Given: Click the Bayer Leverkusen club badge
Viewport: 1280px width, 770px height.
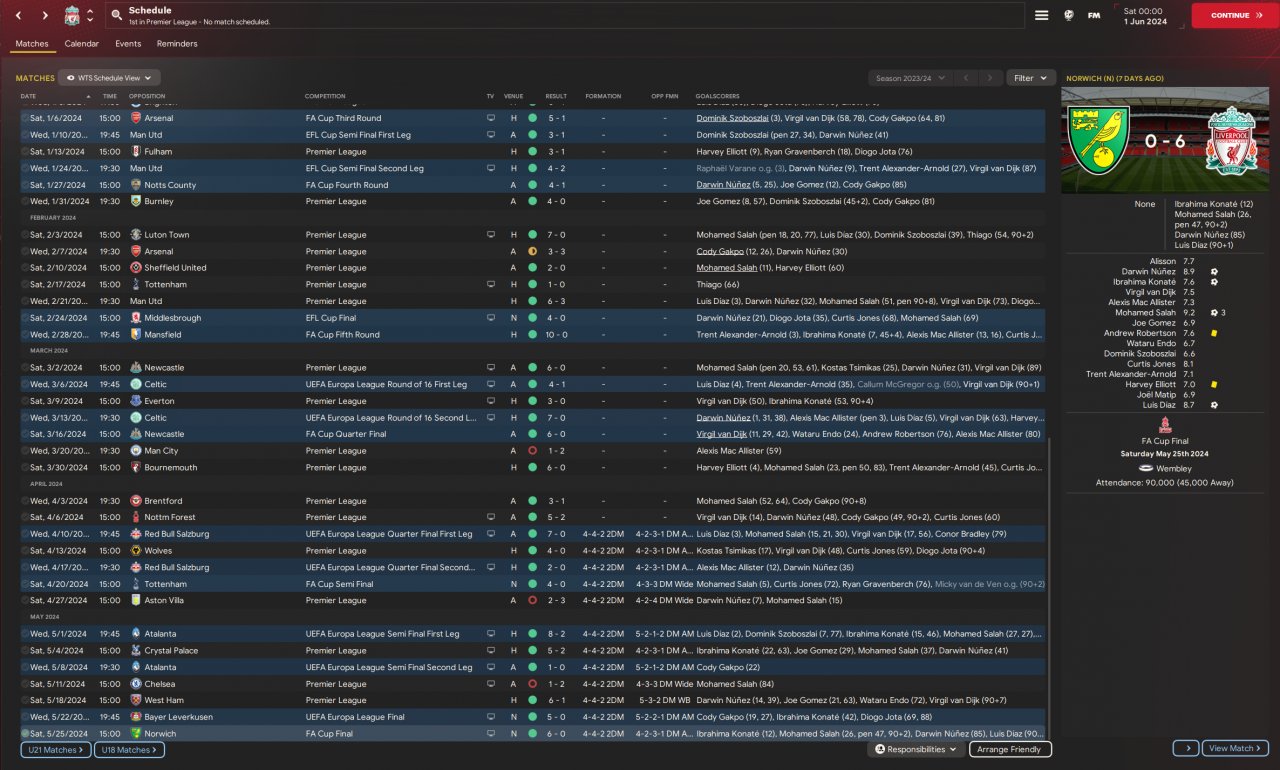Looking at the screenshot, I should pyautogui.click(x=137, y=717).
